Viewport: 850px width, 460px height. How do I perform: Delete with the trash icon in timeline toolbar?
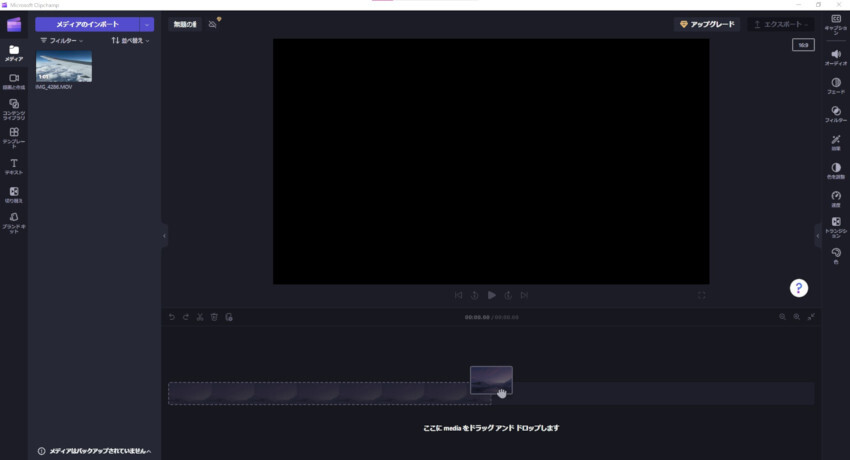pyautogui.click(x=214, y=317)
